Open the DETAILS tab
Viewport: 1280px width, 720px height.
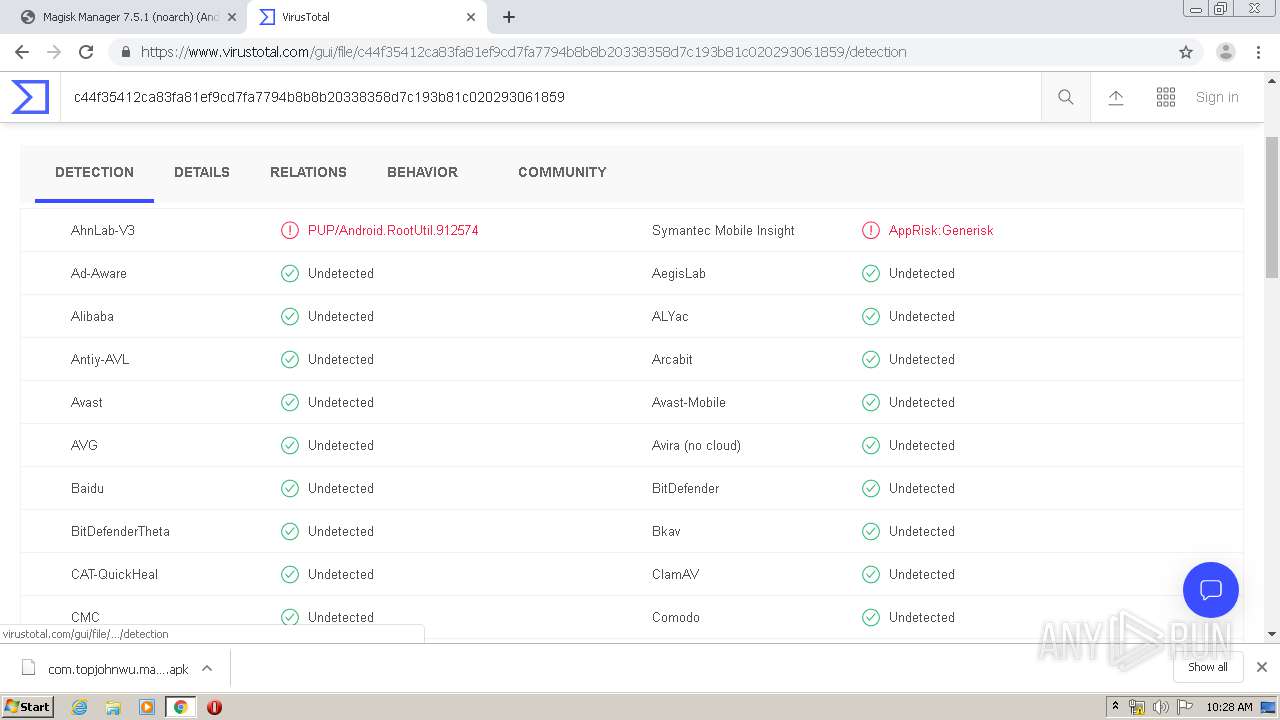(x=202, y=172)
